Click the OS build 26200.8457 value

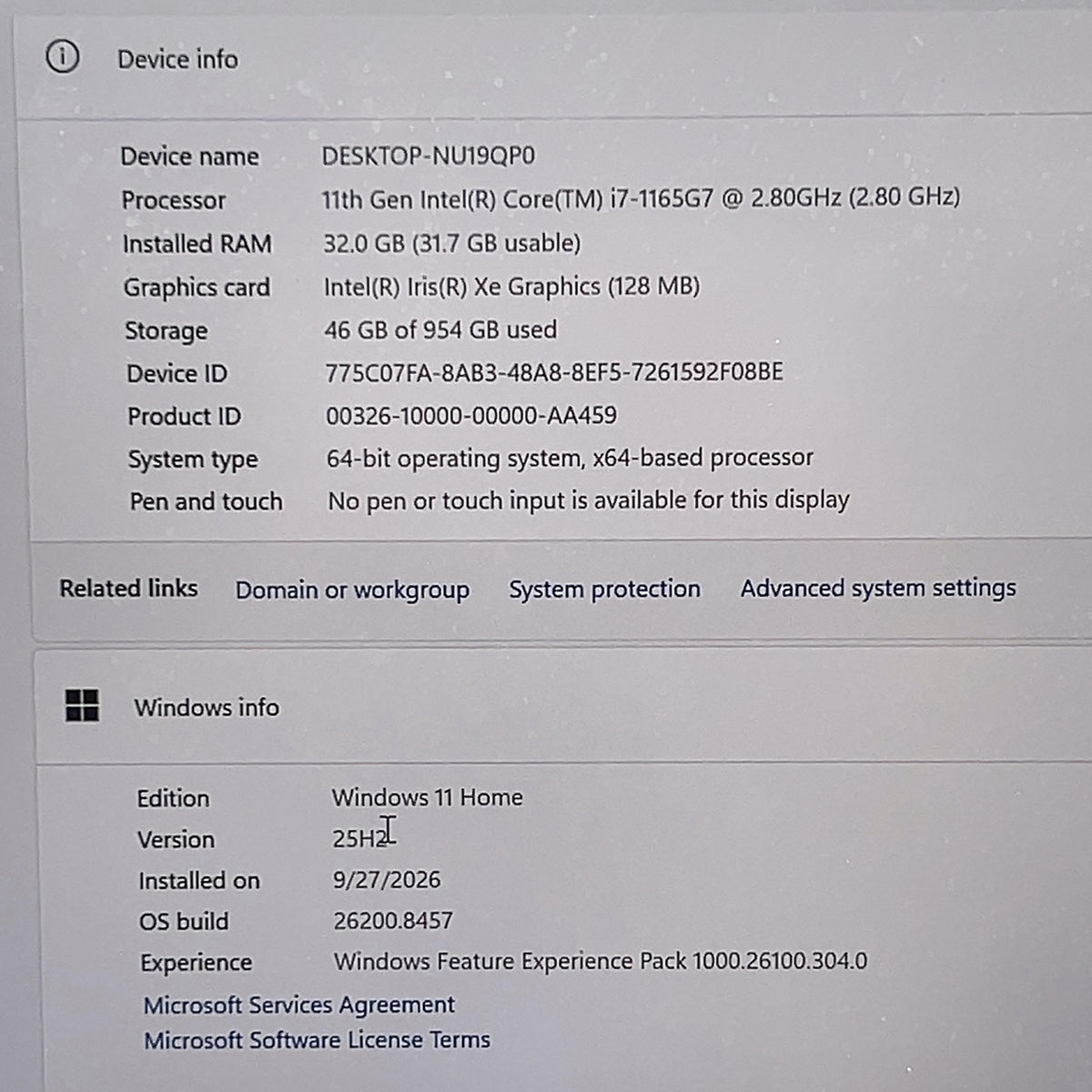[393, 921]
